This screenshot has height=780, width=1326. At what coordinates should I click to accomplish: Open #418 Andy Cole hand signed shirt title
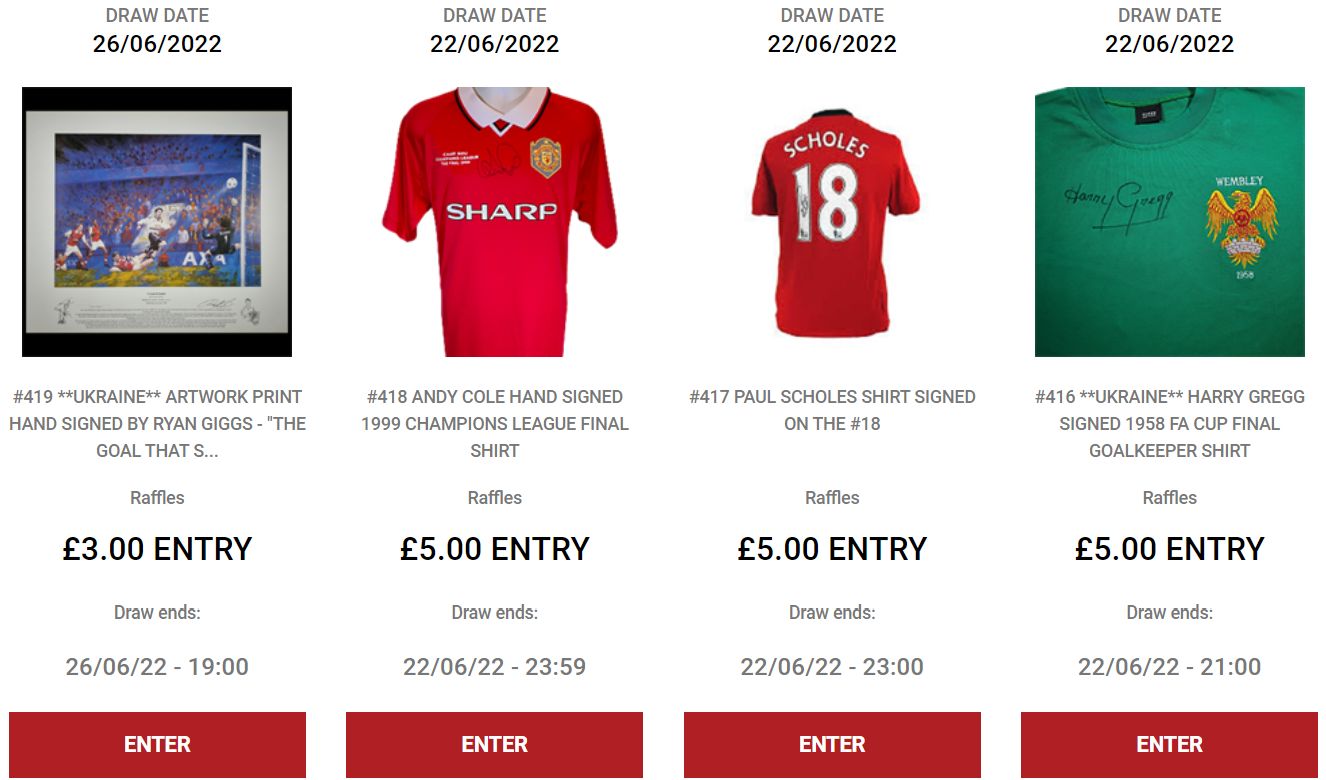point(494,424)
